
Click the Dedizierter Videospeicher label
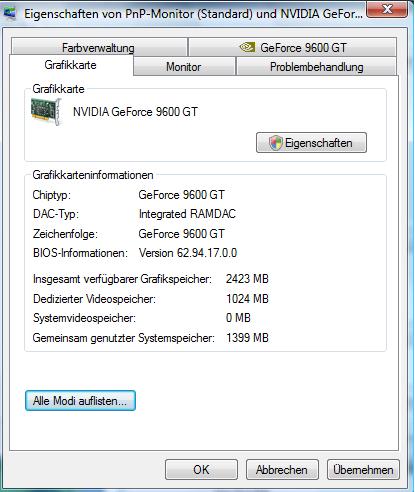tap(94, 298)
